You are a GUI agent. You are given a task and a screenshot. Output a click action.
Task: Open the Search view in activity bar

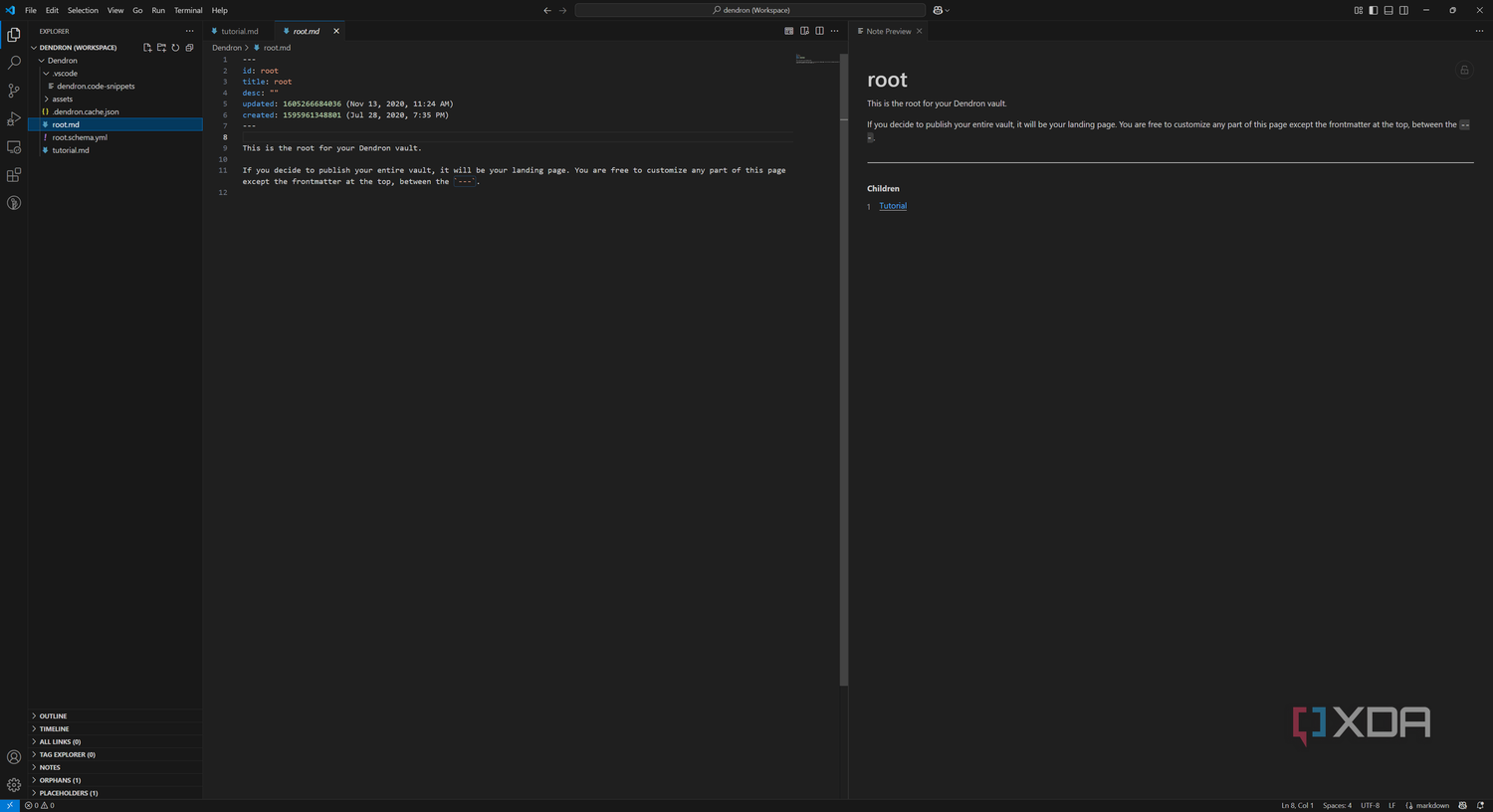click(14, 62)
